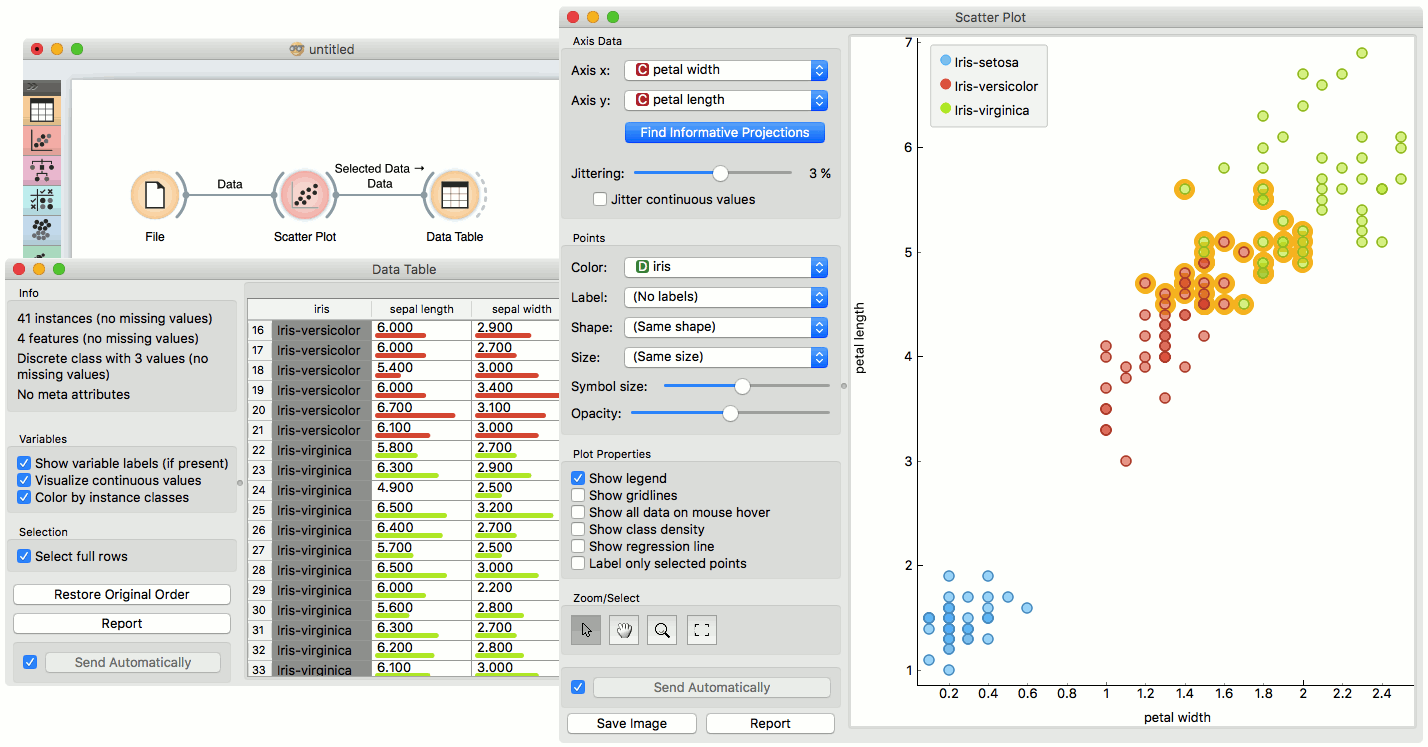Open the Unsupervised widget category icon
The height and width of the screenshot is (747, 1428).
[42, 230]
